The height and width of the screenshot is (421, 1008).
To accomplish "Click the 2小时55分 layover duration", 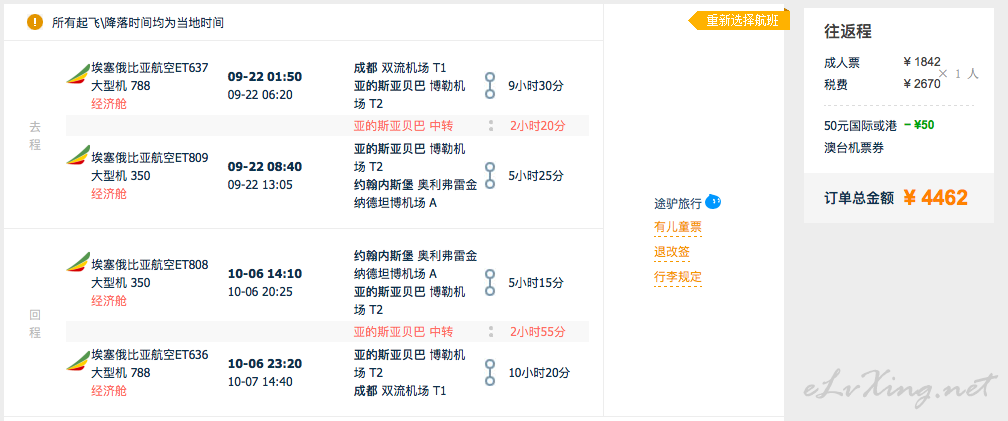I will point(538,332).
